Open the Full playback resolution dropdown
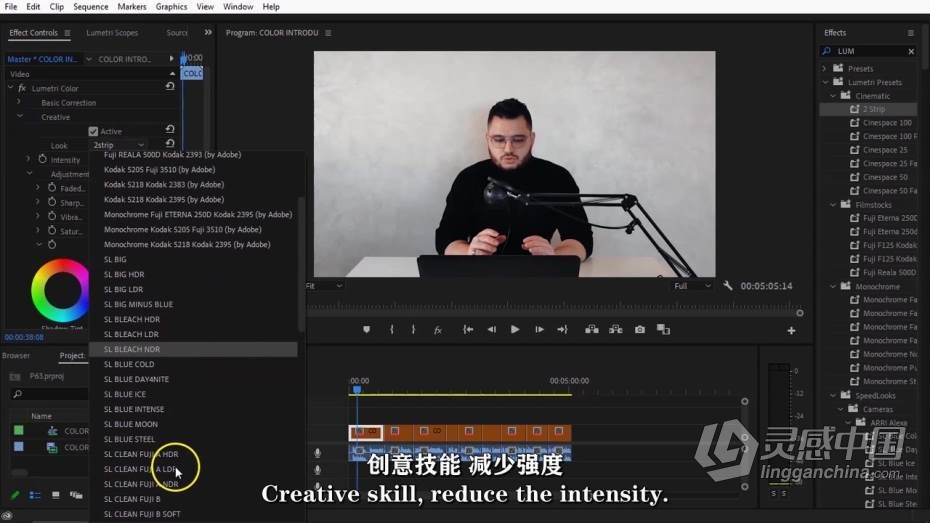This screenshot has width=930, height=523. pyautogui.click(x=692, y=286)
